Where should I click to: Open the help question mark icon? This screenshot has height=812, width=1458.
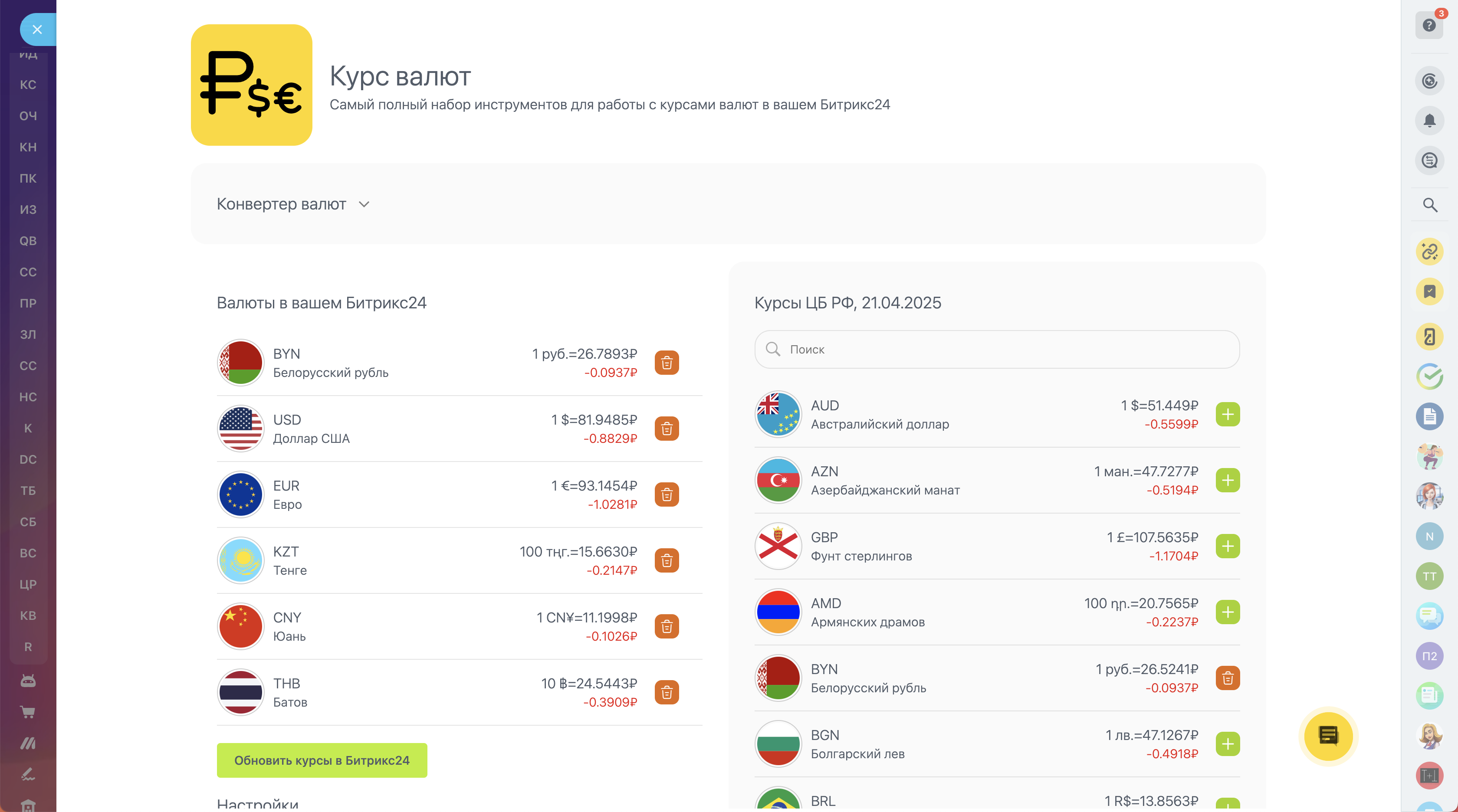pyautogui.click(x=1428, y=26)
